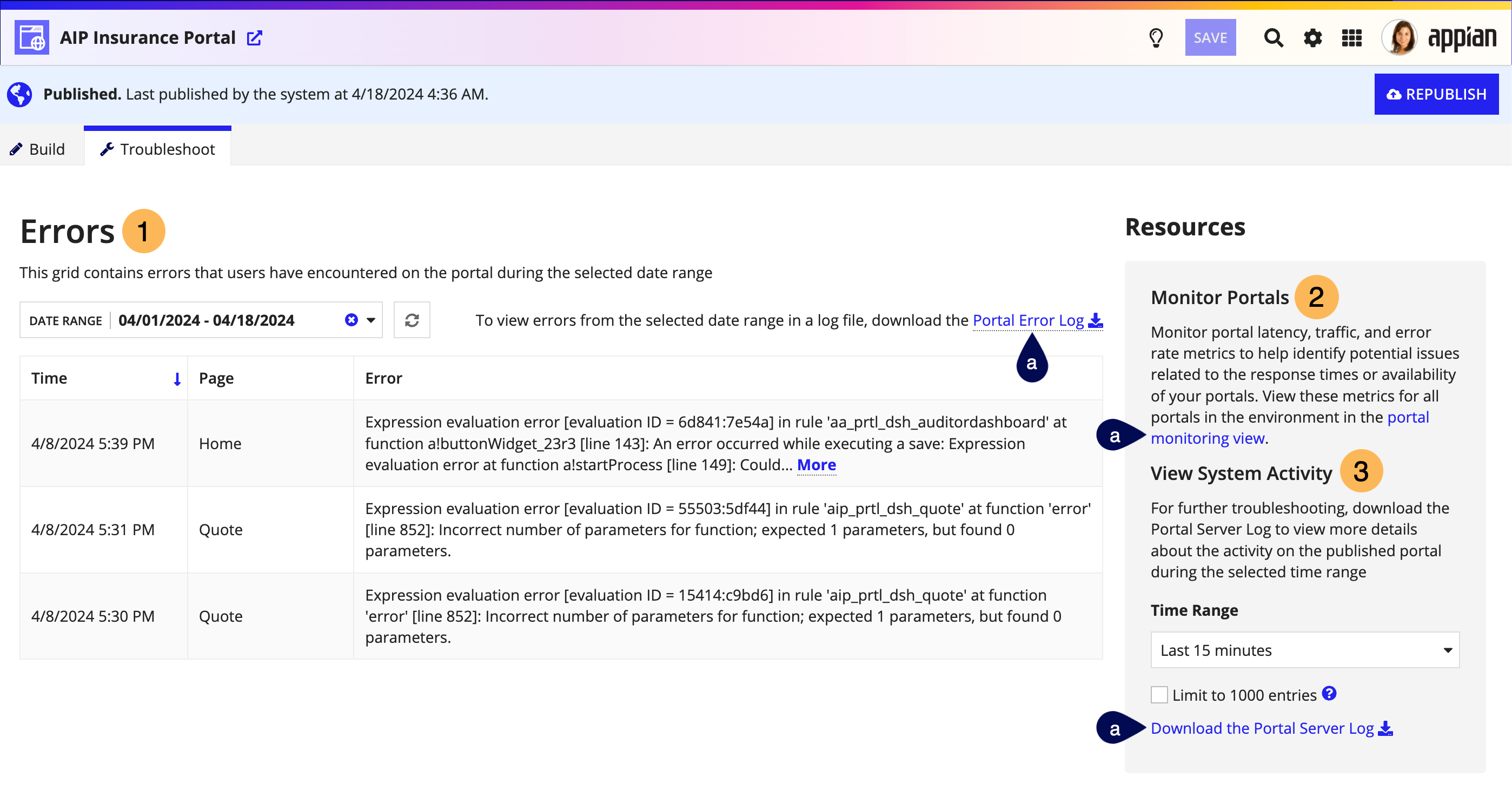1512x803 pixels.
Task: Click the lightbulb suggestions icon
Action: [x=1156, y=38]
